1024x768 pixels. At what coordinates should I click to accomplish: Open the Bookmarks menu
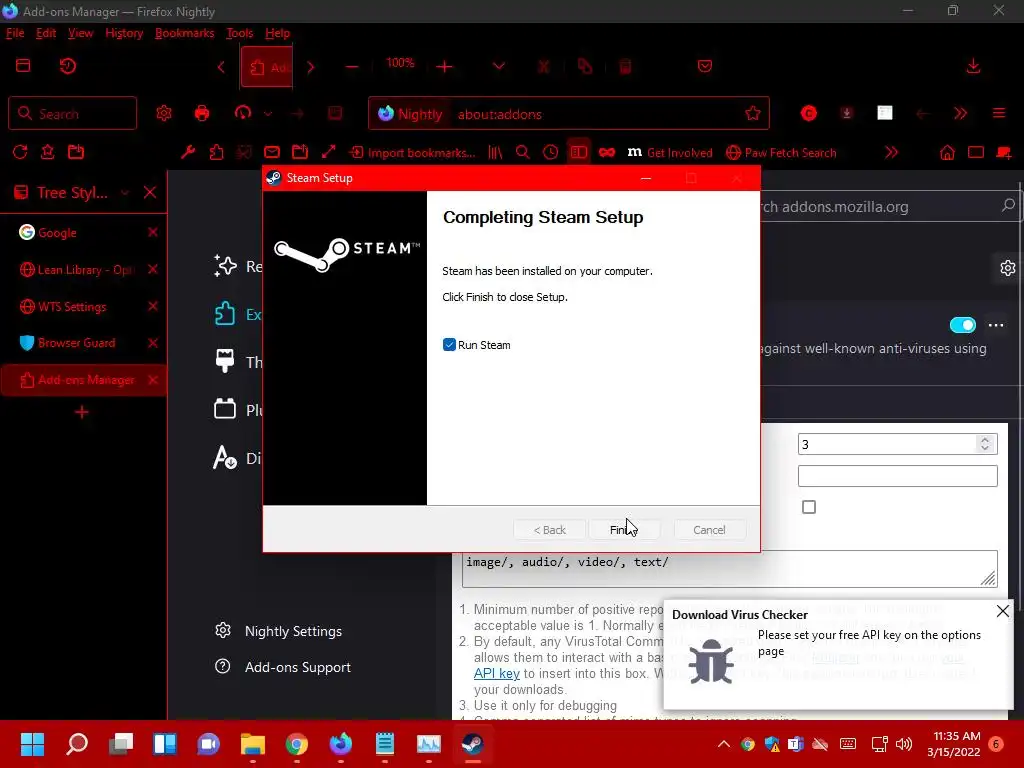click(x=184, y=33)
